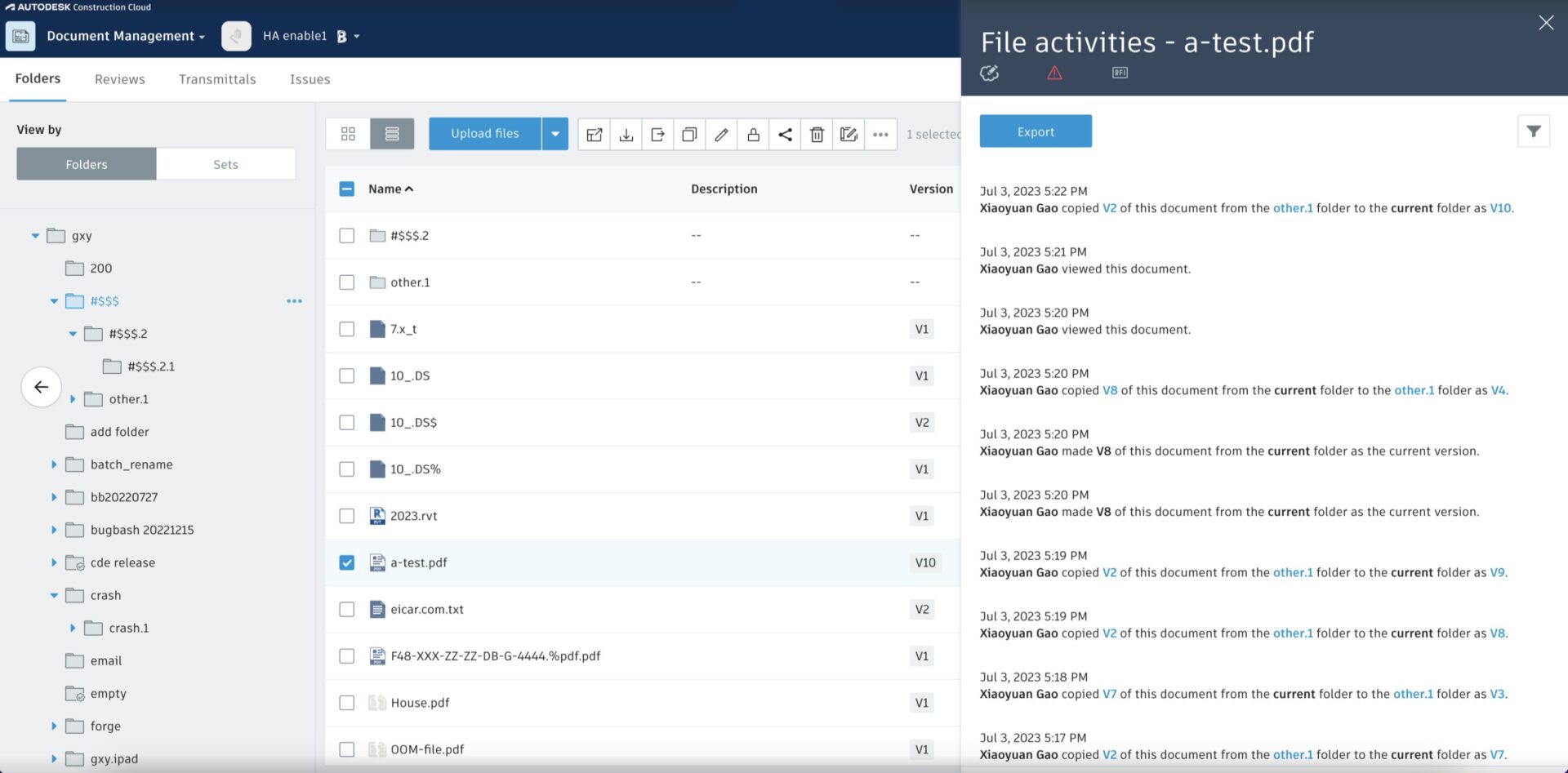Open the activity filter funnel icon

(x=1533, y=131)
